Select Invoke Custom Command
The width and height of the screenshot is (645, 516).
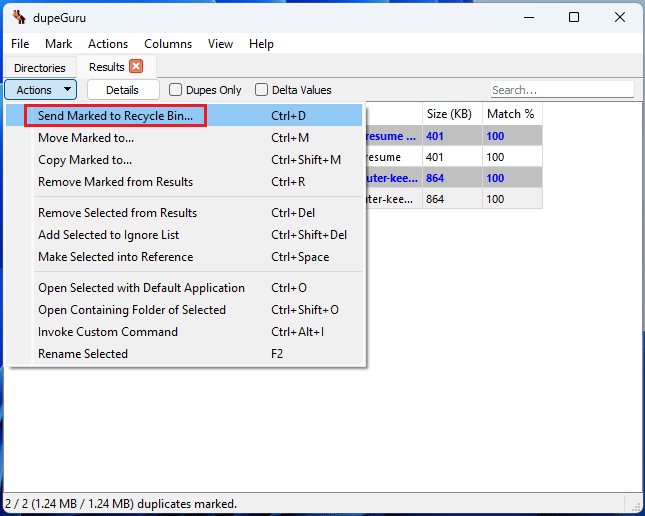pyautogui.click(x=184, y=332)
